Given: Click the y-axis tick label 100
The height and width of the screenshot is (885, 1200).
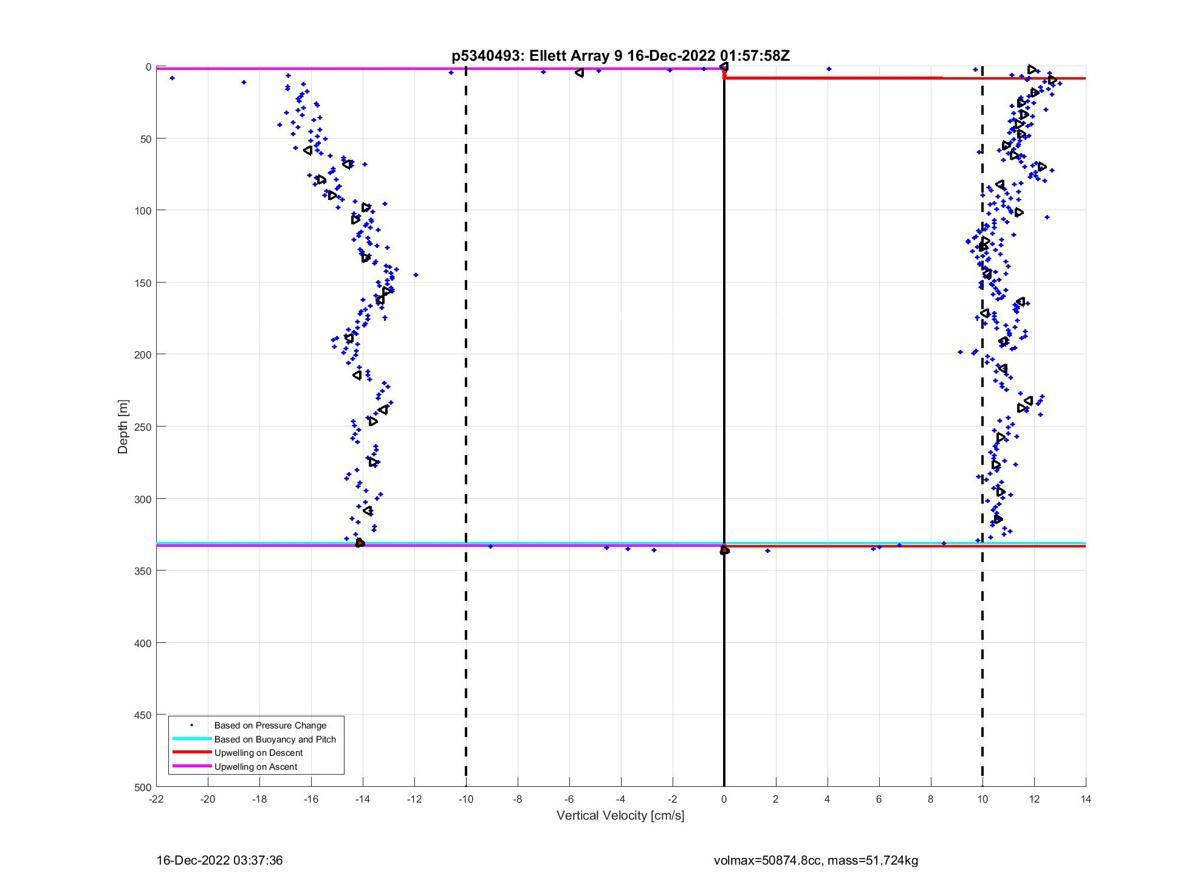Looking at the screenshot, I should pyautogui.click(x=141, y=211).
